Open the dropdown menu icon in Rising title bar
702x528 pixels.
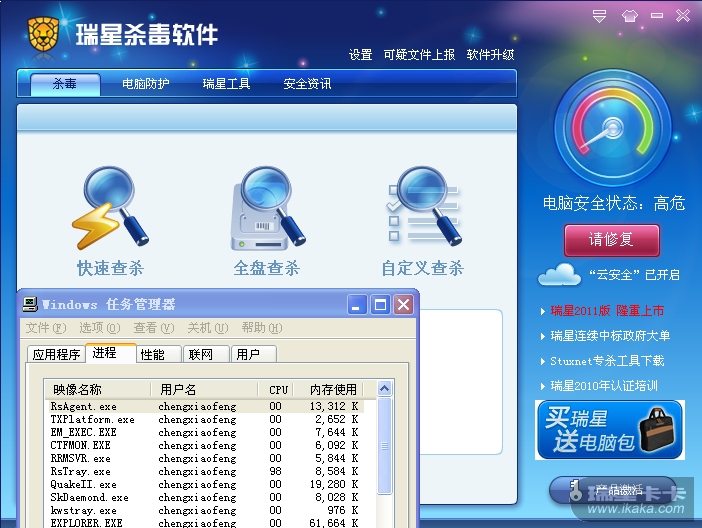pos(599,16)
